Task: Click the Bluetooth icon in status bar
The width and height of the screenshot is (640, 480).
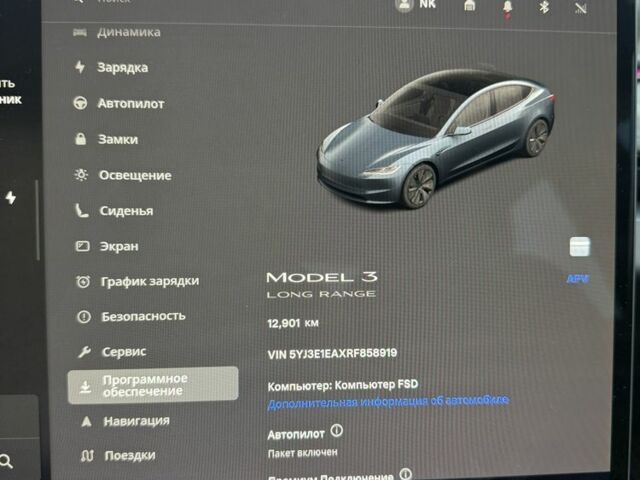Action: 545,7
